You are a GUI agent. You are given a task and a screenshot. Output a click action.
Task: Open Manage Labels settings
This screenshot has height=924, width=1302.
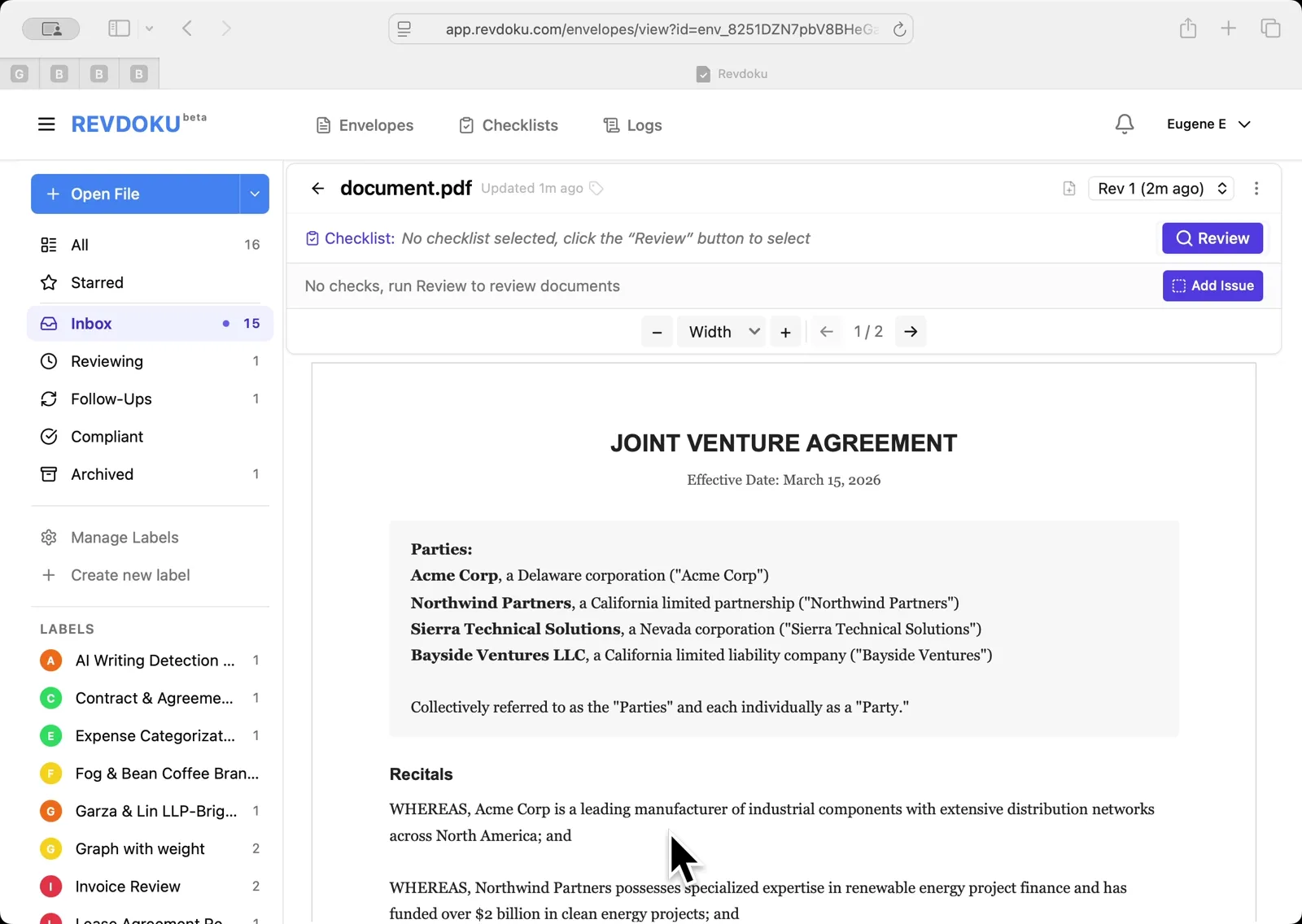124,537
